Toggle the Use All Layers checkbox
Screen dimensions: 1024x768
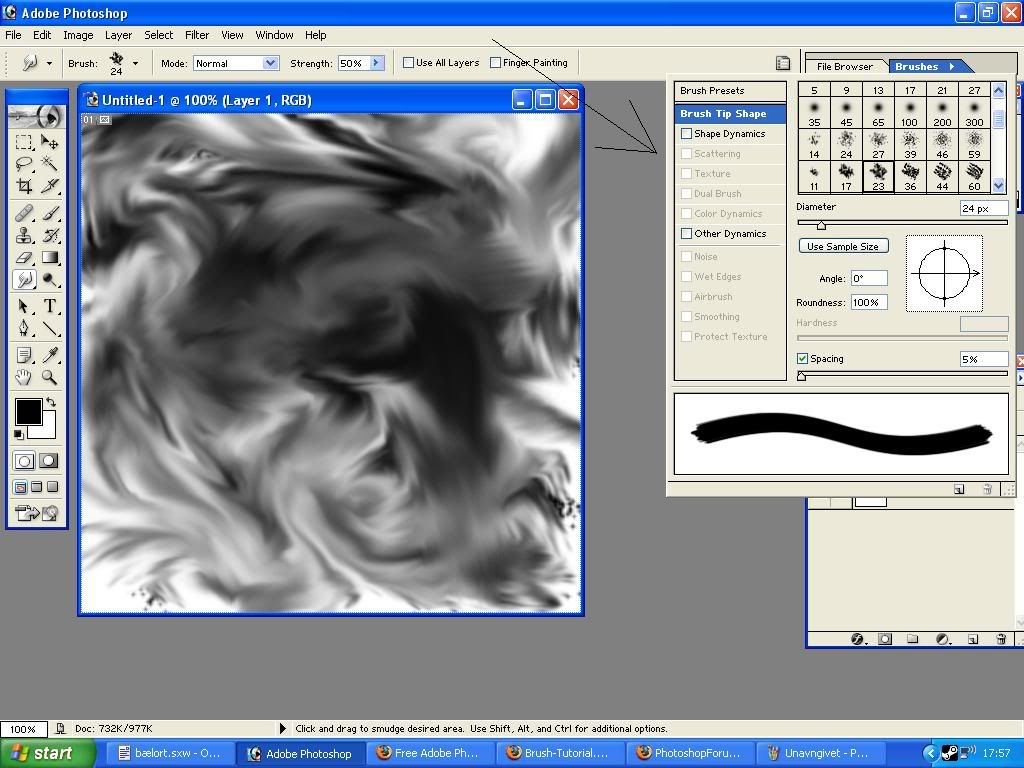point(408,63)
